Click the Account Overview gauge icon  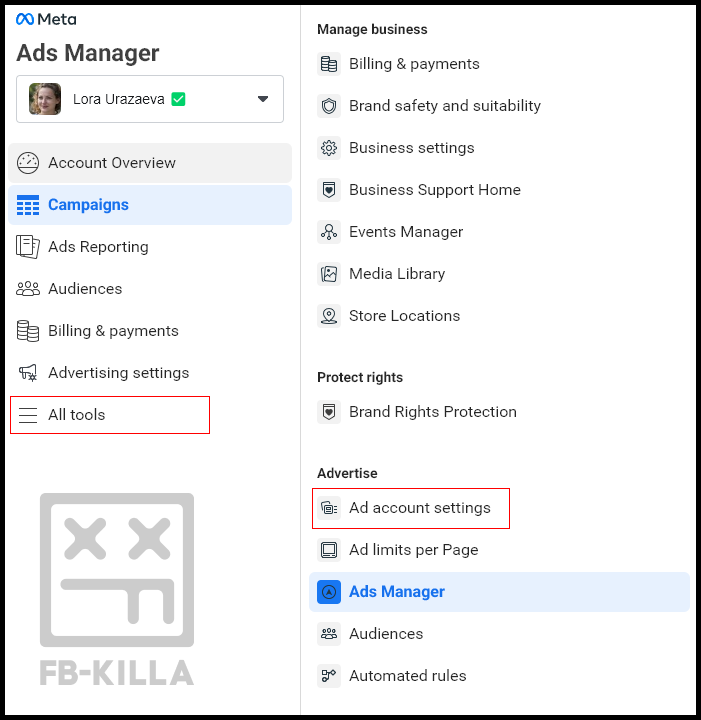pos(28,163)
